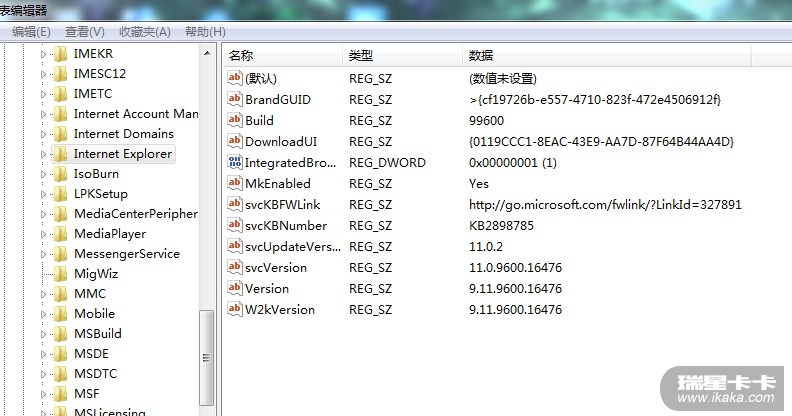The image size is (792, 416).
Task: Click the REG_DWORD type cell
Action: (387, 163)
